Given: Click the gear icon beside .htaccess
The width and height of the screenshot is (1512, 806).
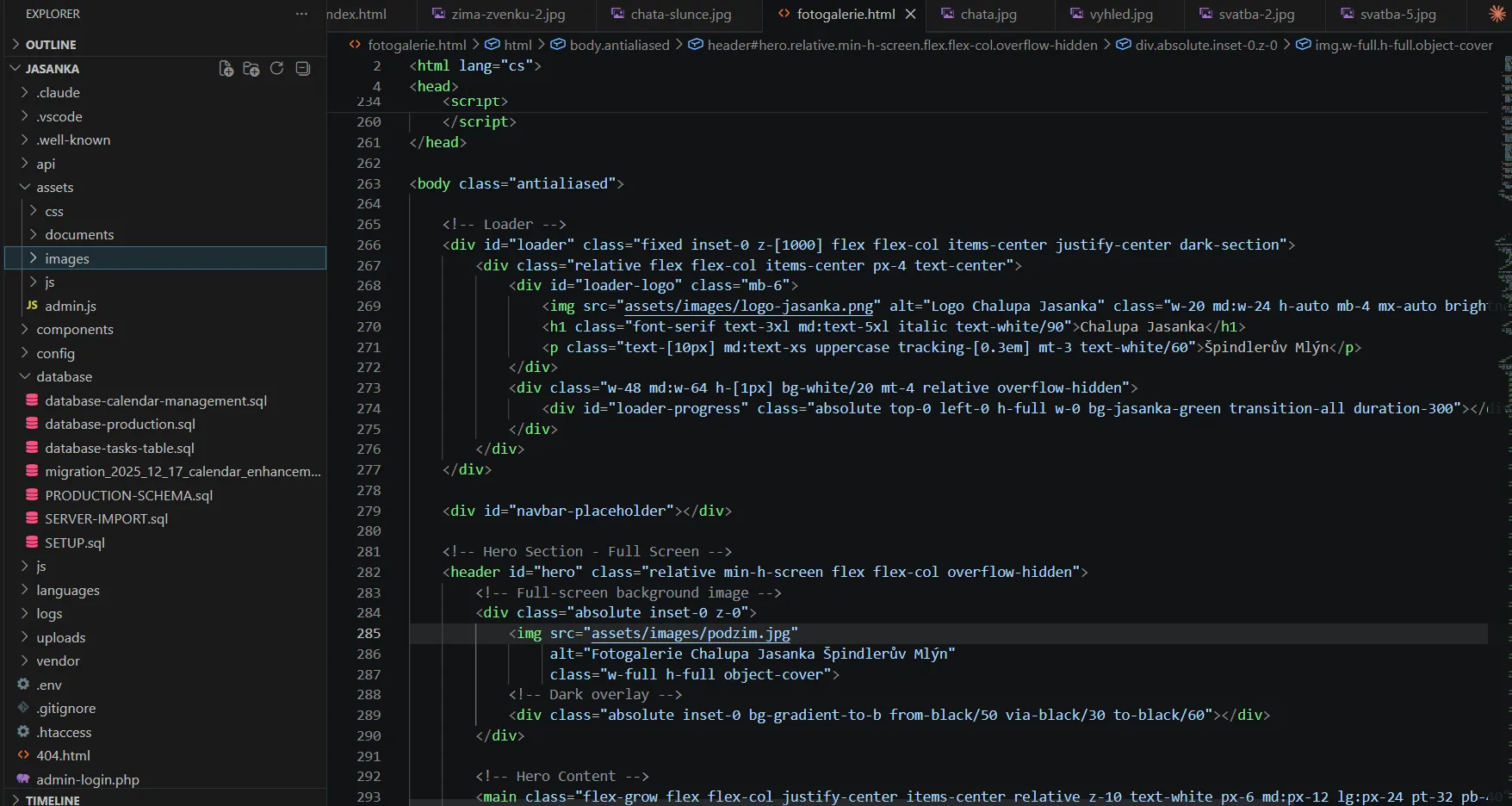Looking at the screenshot, I should tap(23, 732).
